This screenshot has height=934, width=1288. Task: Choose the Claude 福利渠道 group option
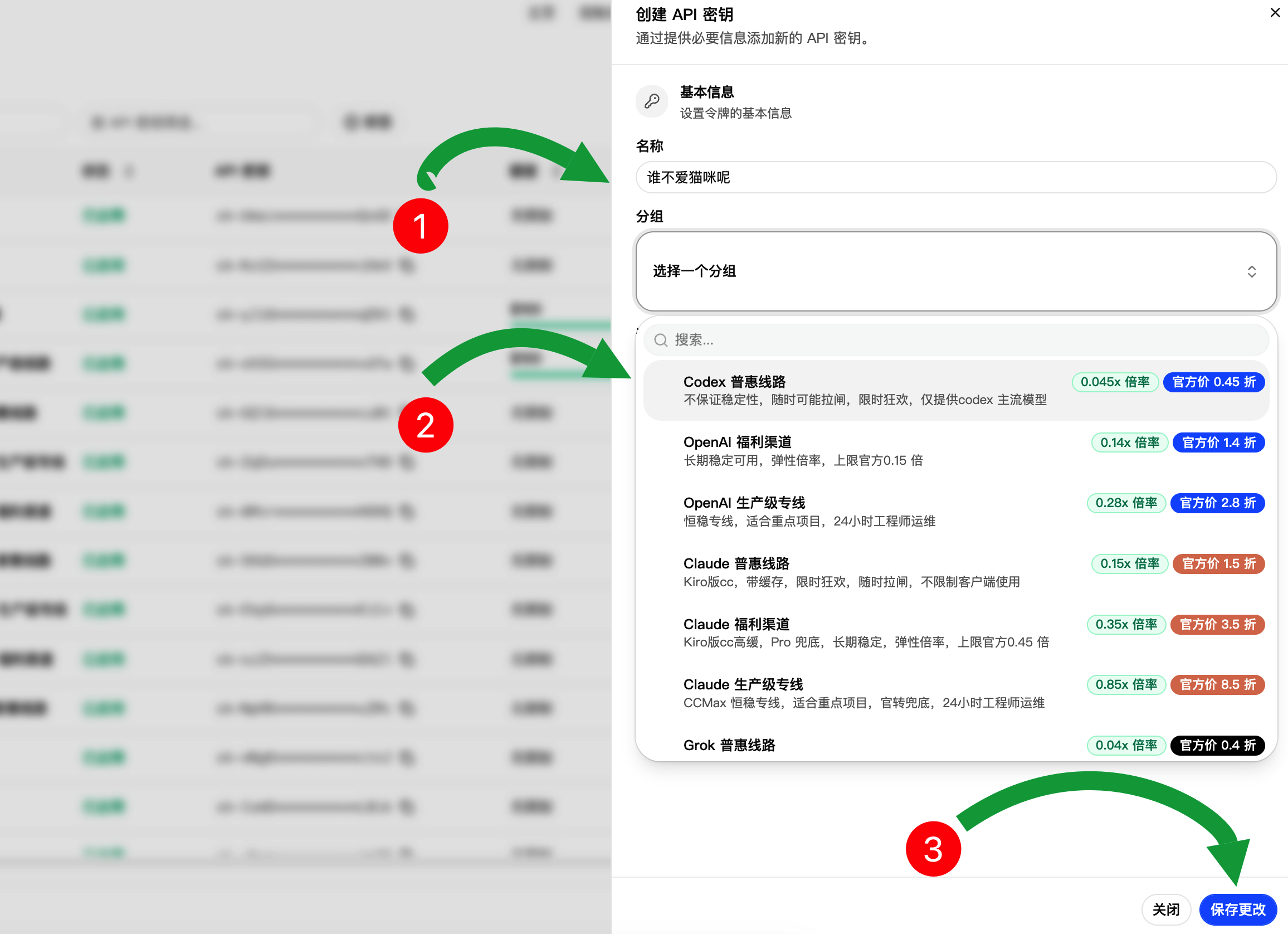pos(956,633)
